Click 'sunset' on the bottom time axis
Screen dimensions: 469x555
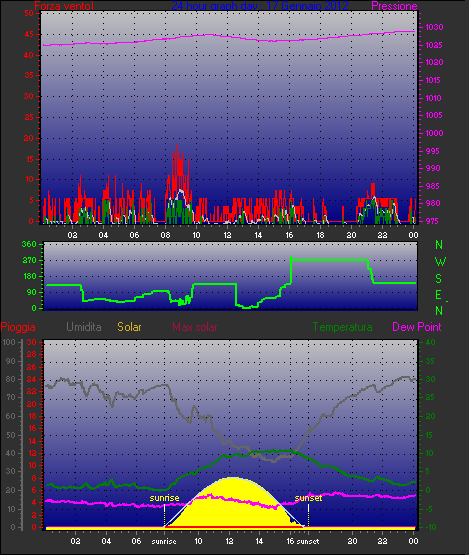pos(308,542)
